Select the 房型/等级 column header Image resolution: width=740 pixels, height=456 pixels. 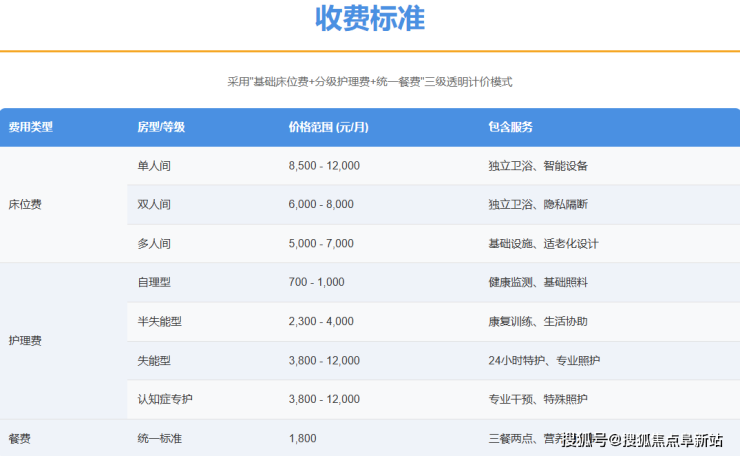click(160, 127)
